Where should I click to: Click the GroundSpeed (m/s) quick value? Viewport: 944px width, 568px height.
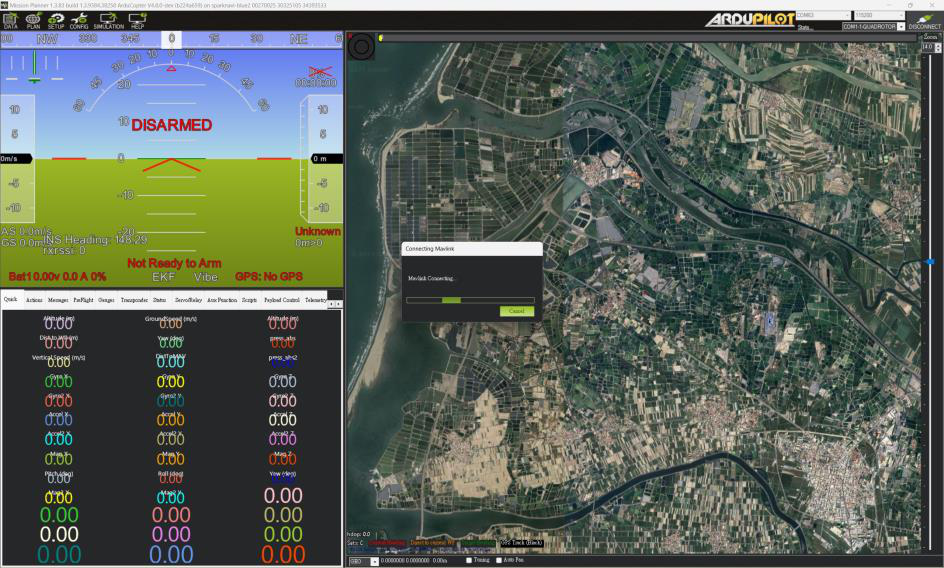(x=170, y=323)
